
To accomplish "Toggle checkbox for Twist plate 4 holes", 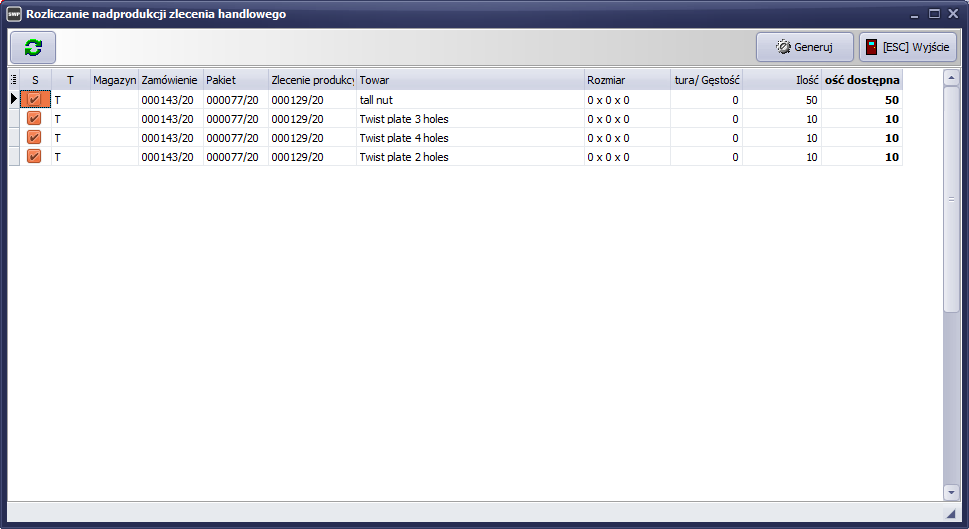I will [x=34, y=137].
